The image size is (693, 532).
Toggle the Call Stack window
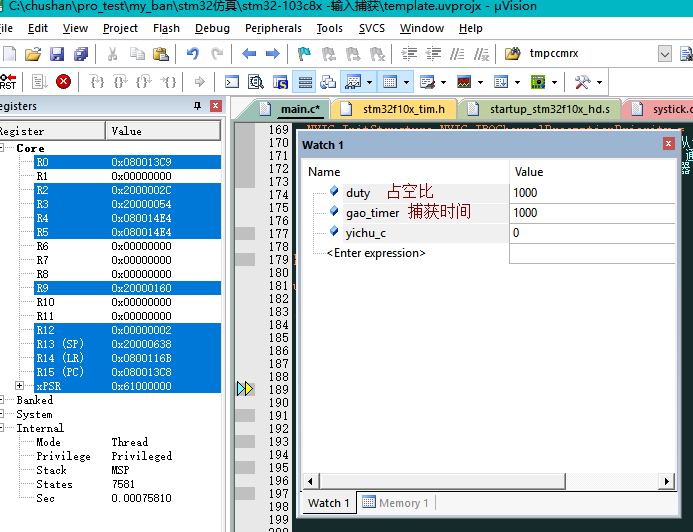click(328, 82)
